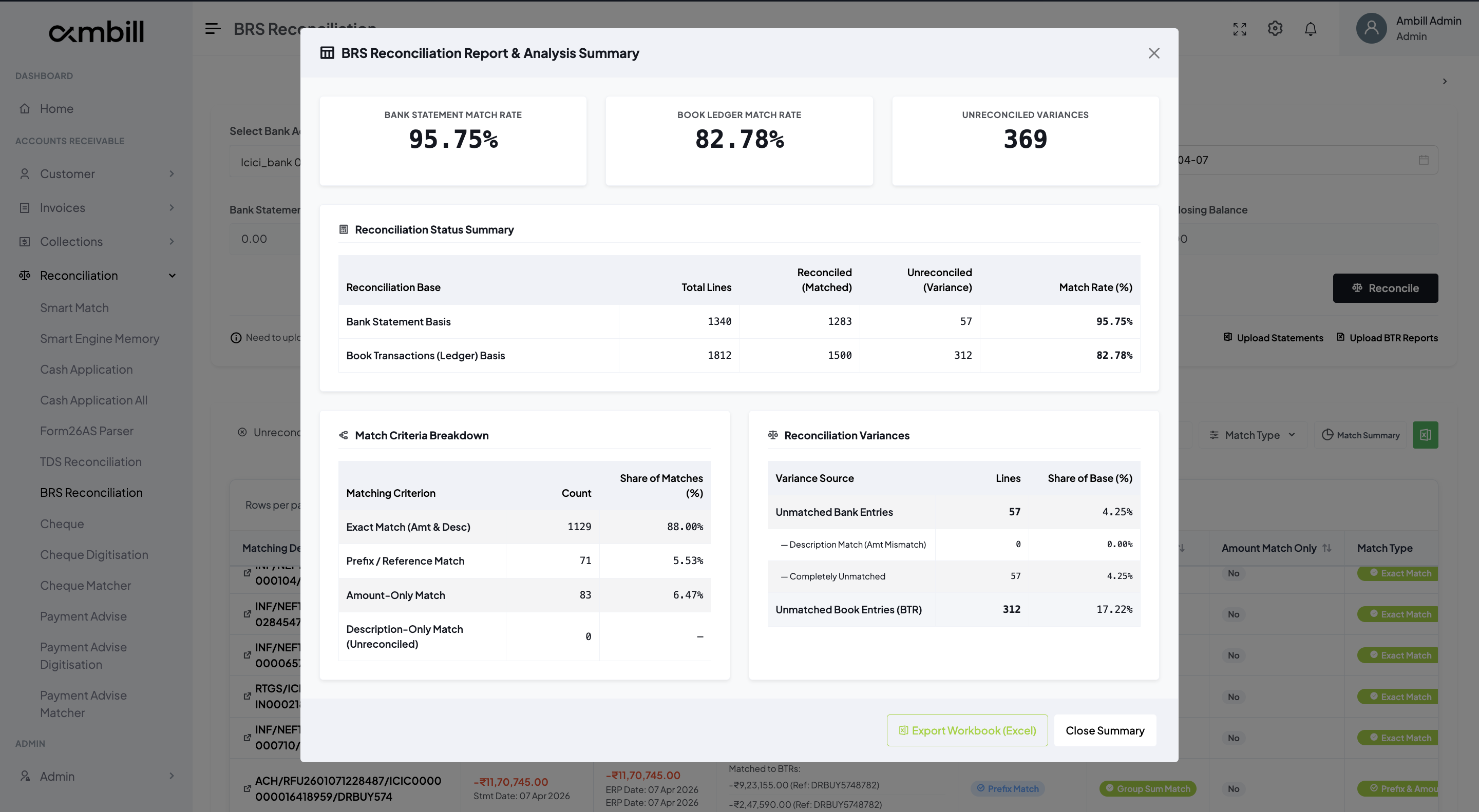Open Payment Advise page

click(83, 616)
